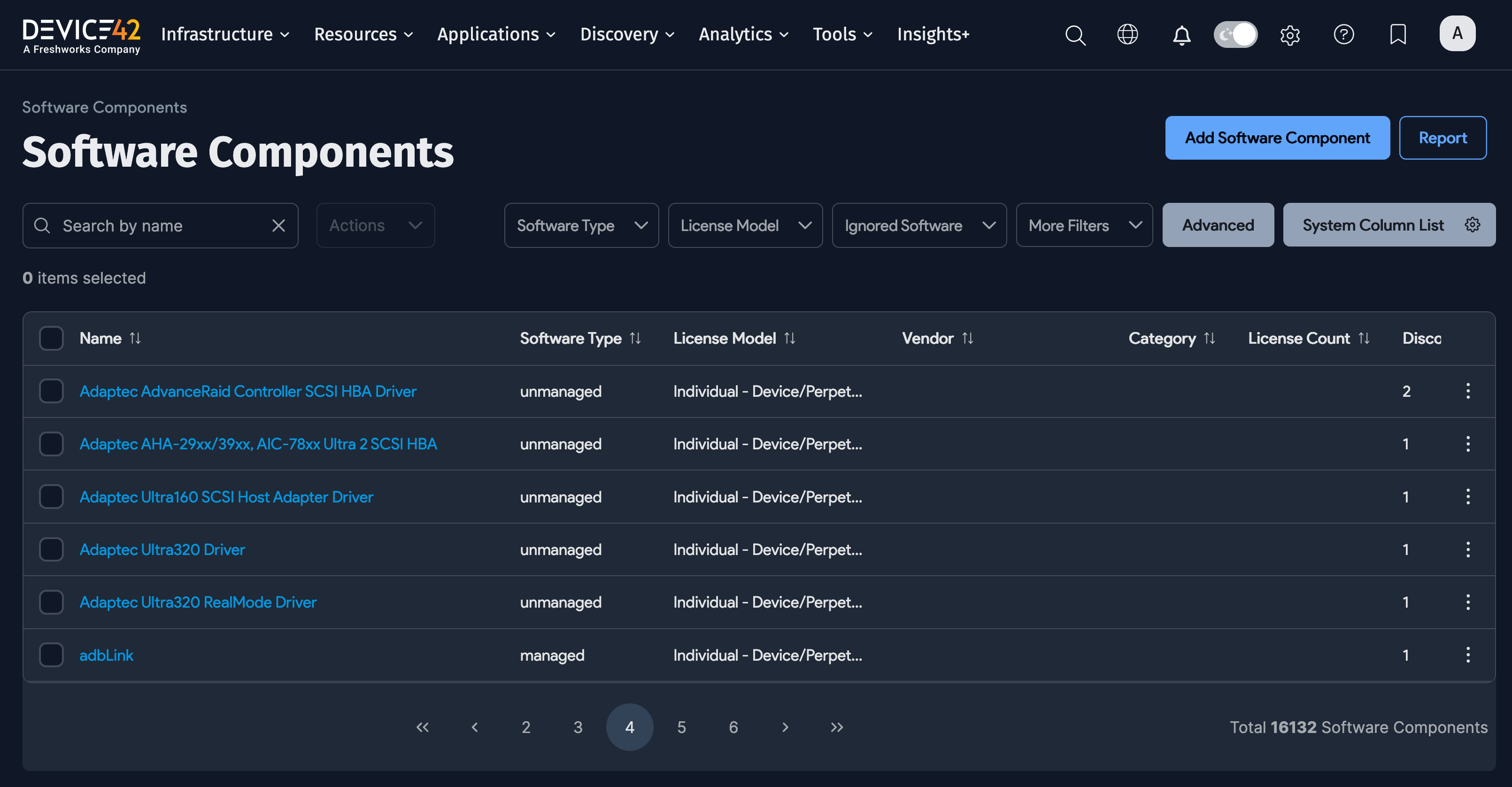1512x787 pixels.
Task: Click the Add Software Component button
Action: tap(1277, 138)
